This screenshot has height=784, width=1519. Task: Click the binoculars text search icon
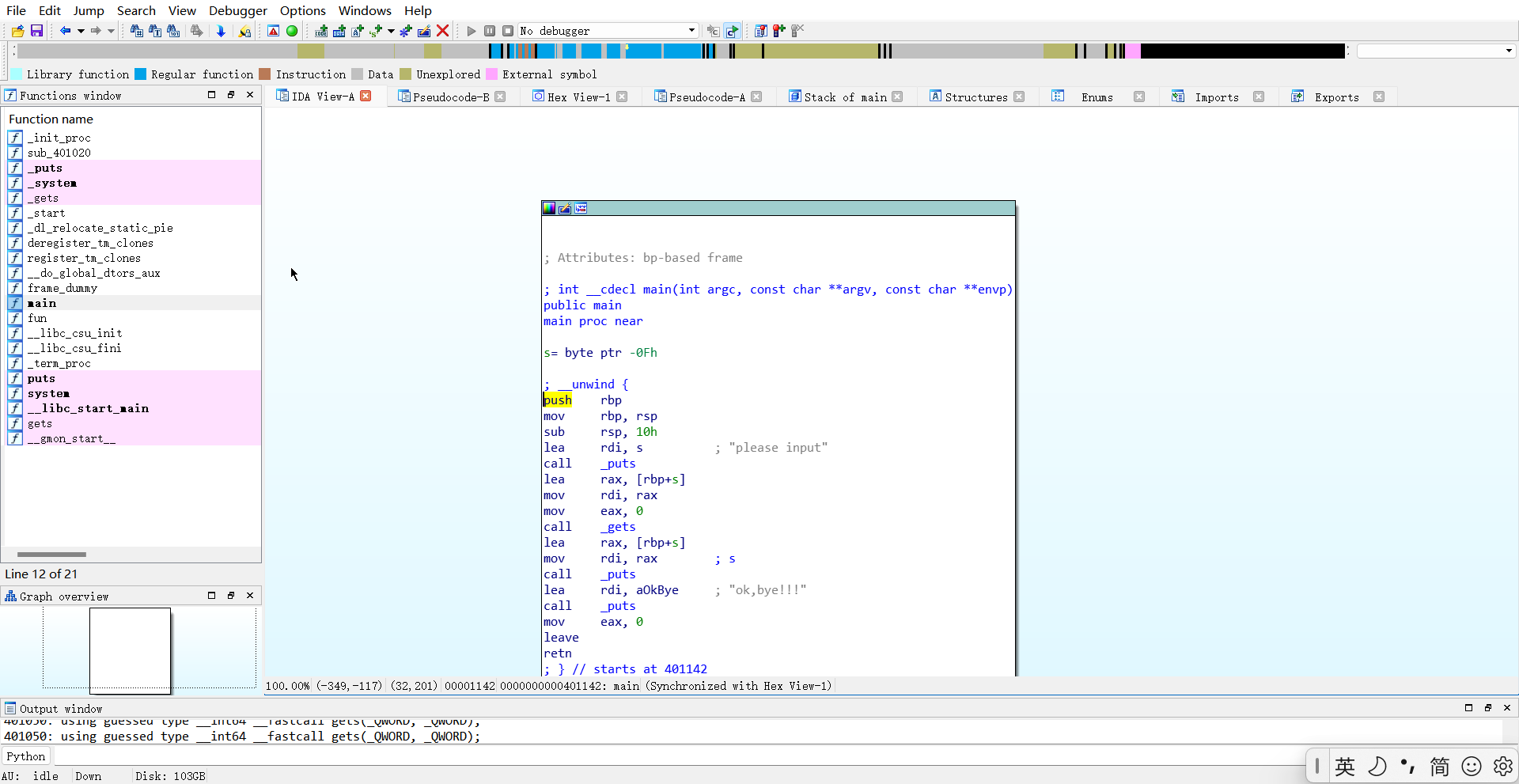[155, 31]
